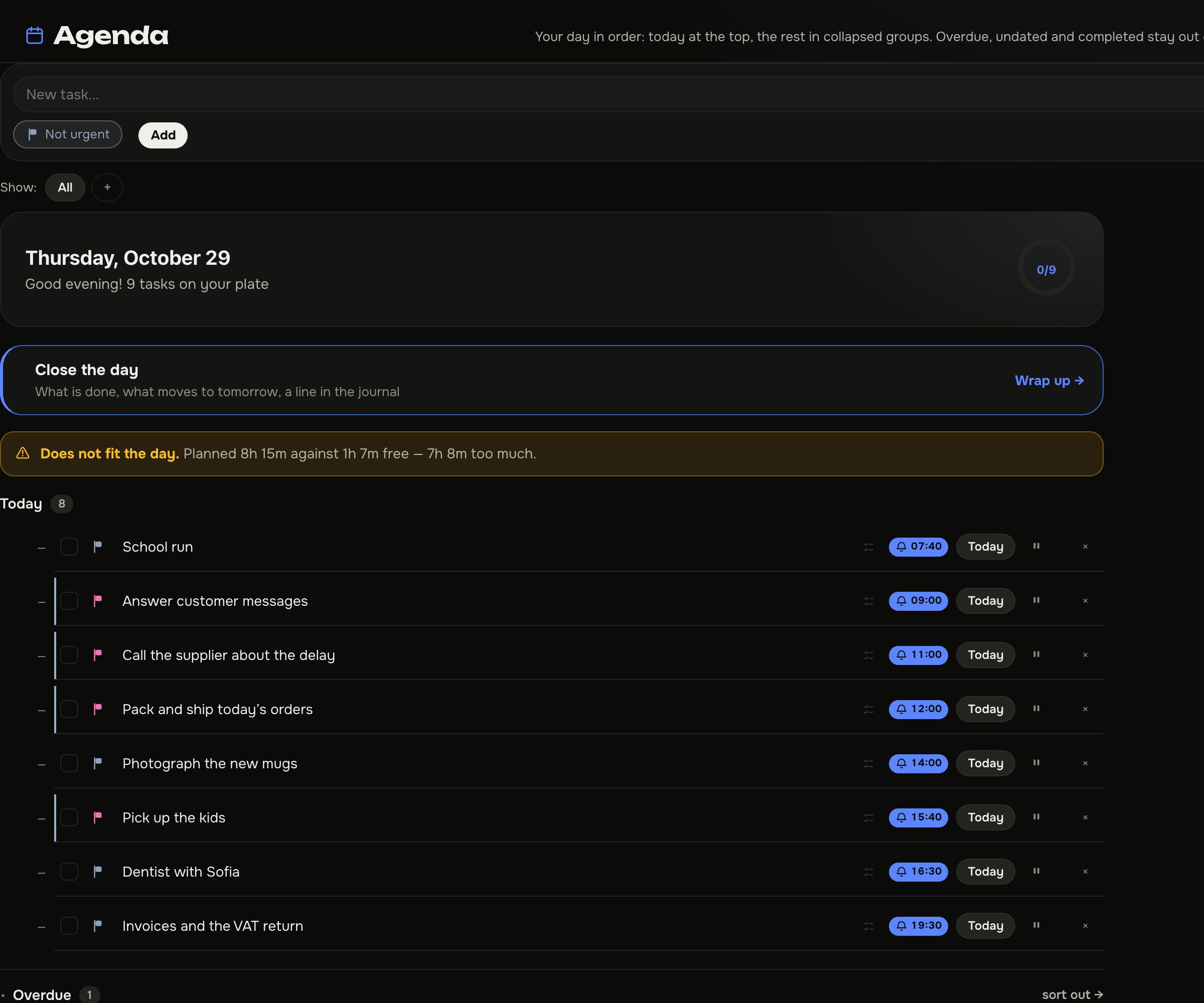Click the Close the day card title
Screen dimensions: 1204x1003
click(x=87, y=370)
